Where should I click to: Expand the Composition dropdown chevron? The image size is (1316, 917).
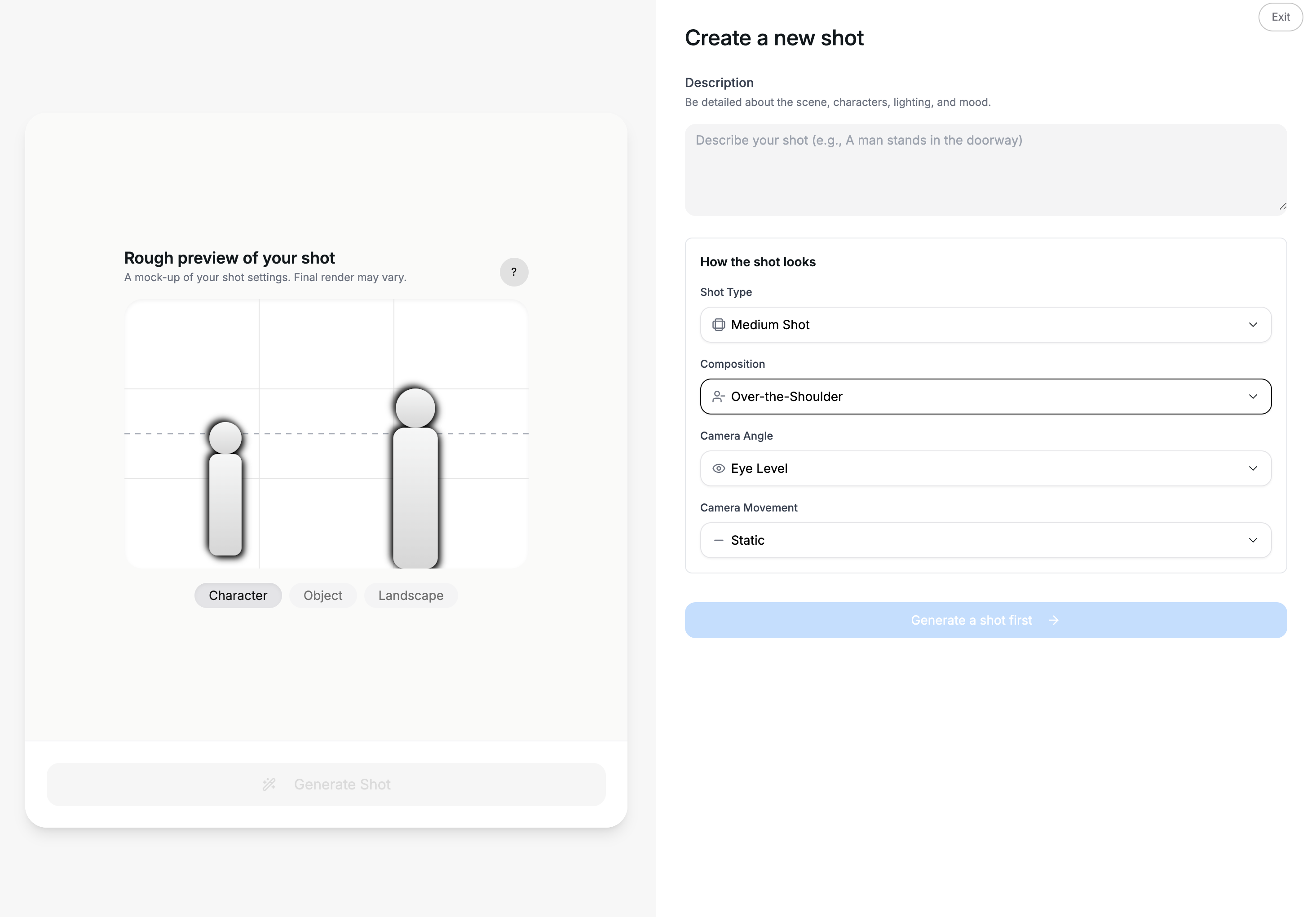tap(1253, 397)
